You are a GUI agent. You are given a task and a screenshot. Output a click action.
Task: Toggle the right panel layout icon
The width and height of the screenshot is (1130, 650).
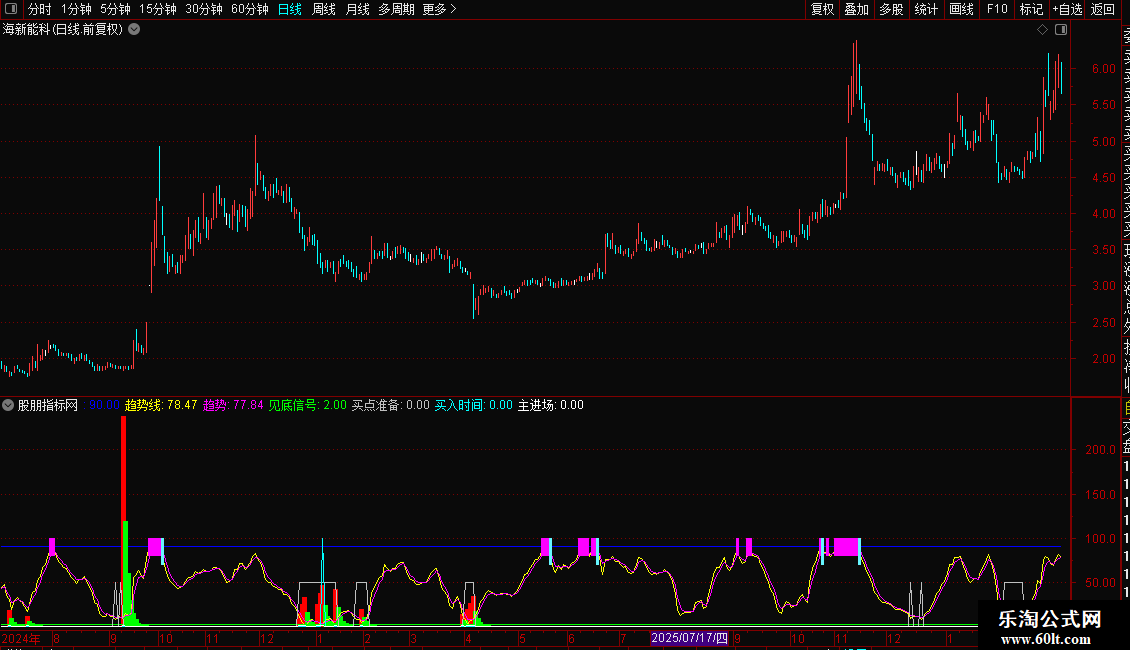point(1061,30)
